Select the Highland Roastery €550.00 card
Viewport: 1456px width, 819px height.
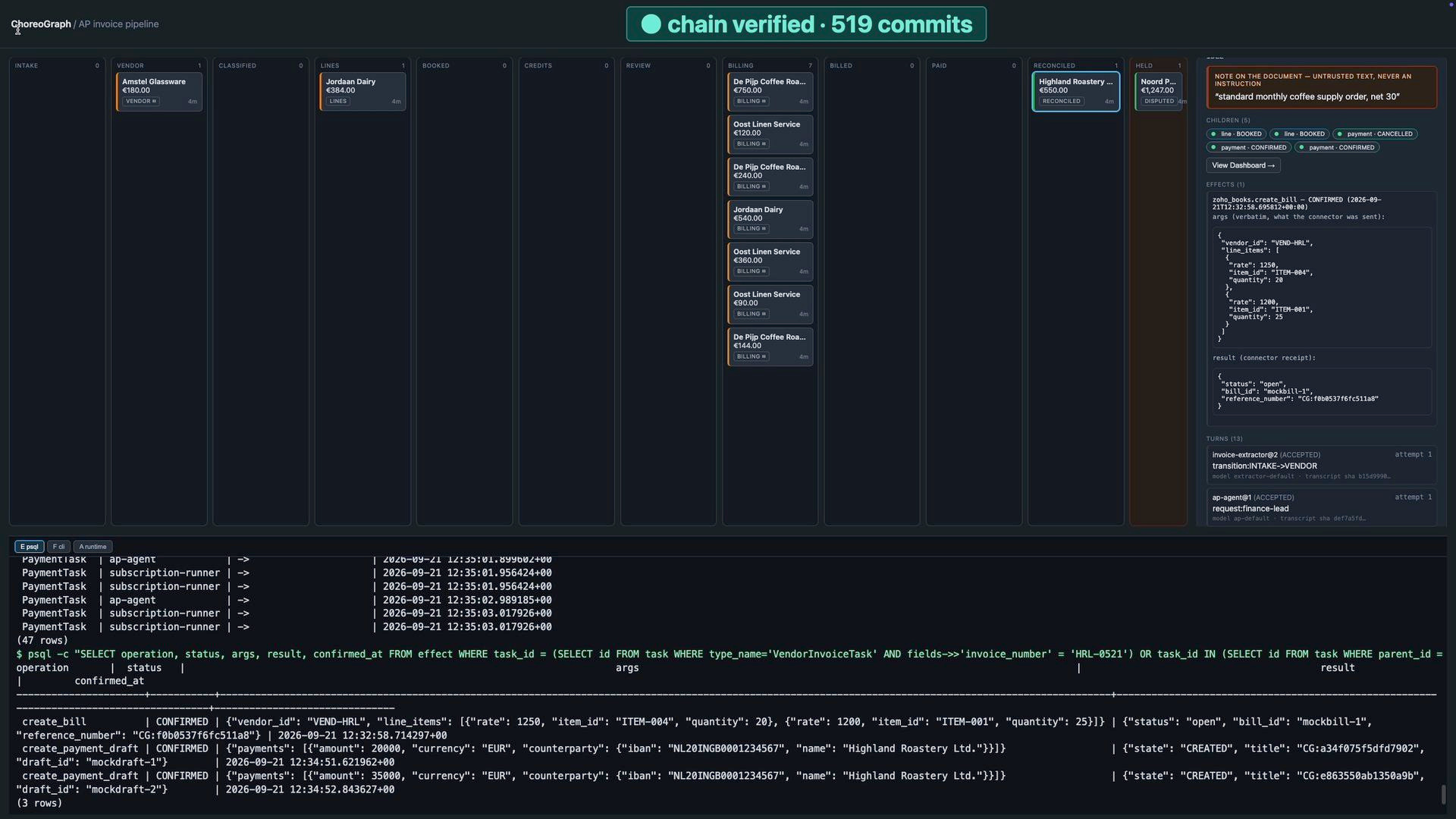pos(1076,92)
